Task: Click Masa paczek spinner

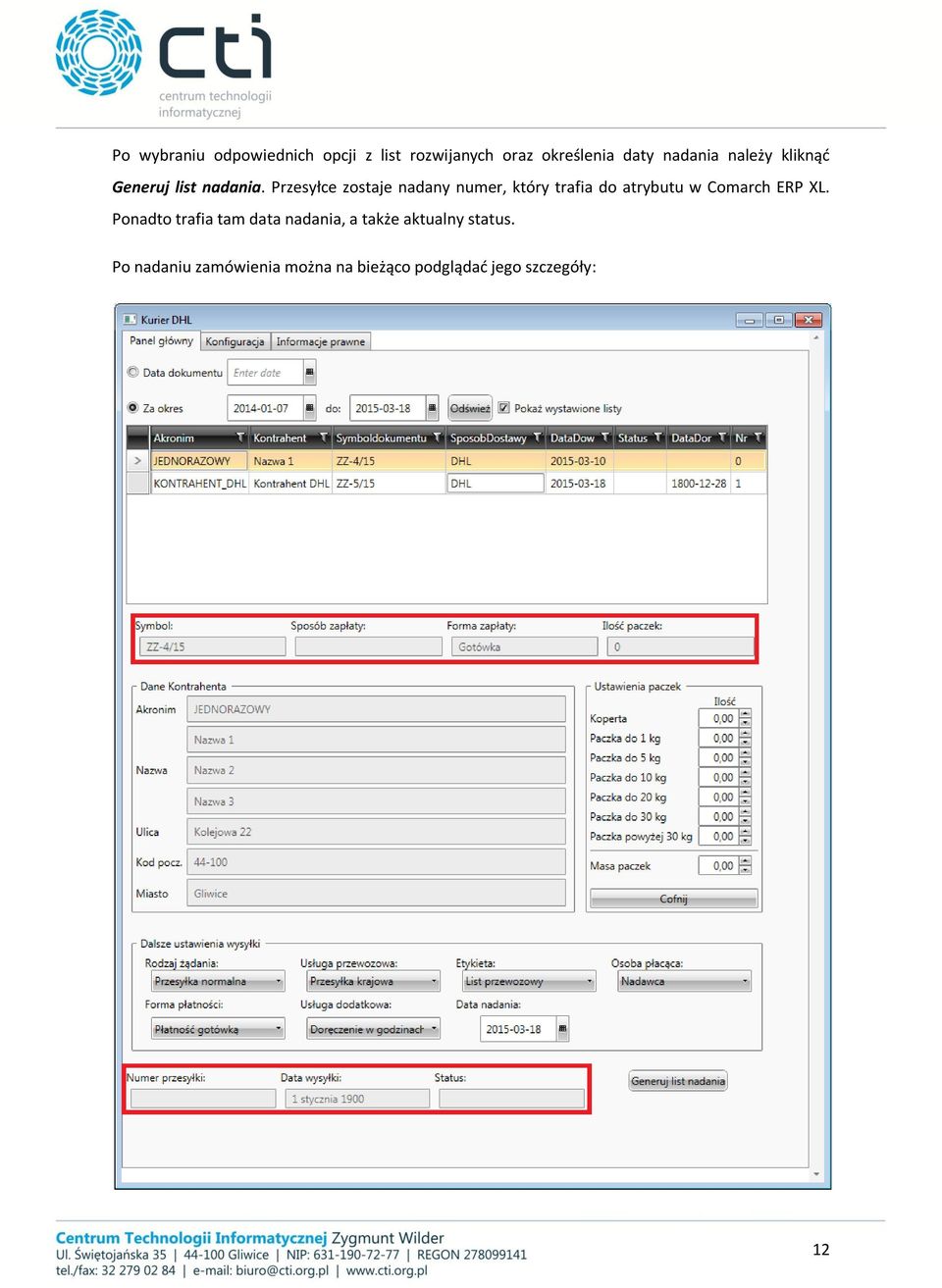Action: tap(745, 866)
